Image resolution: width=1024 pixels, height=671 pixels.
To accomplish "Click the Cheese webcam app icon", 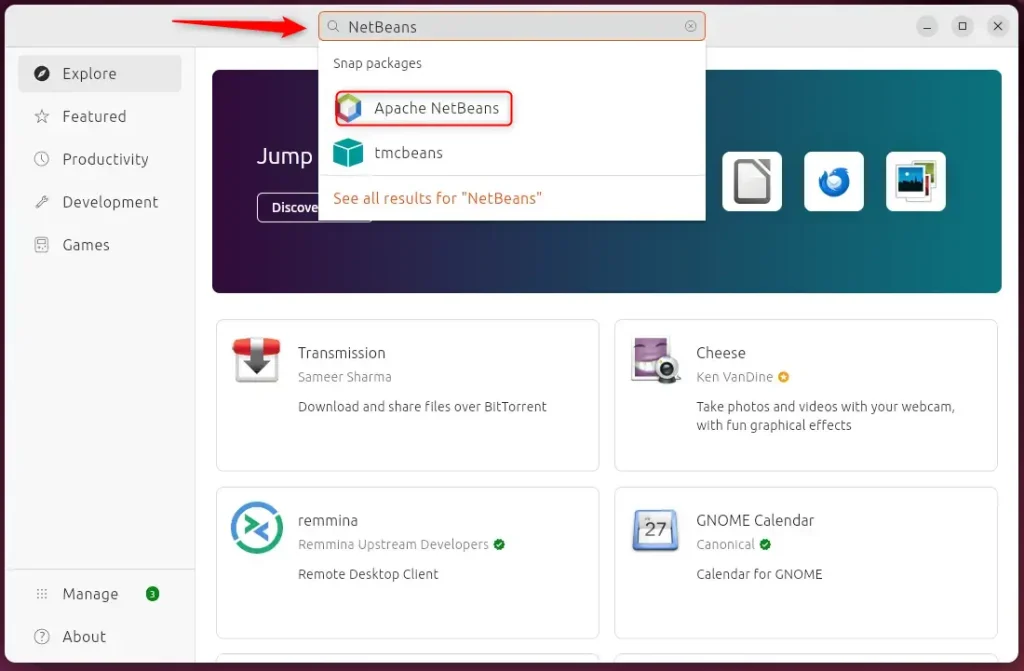I will pos(656,360).
